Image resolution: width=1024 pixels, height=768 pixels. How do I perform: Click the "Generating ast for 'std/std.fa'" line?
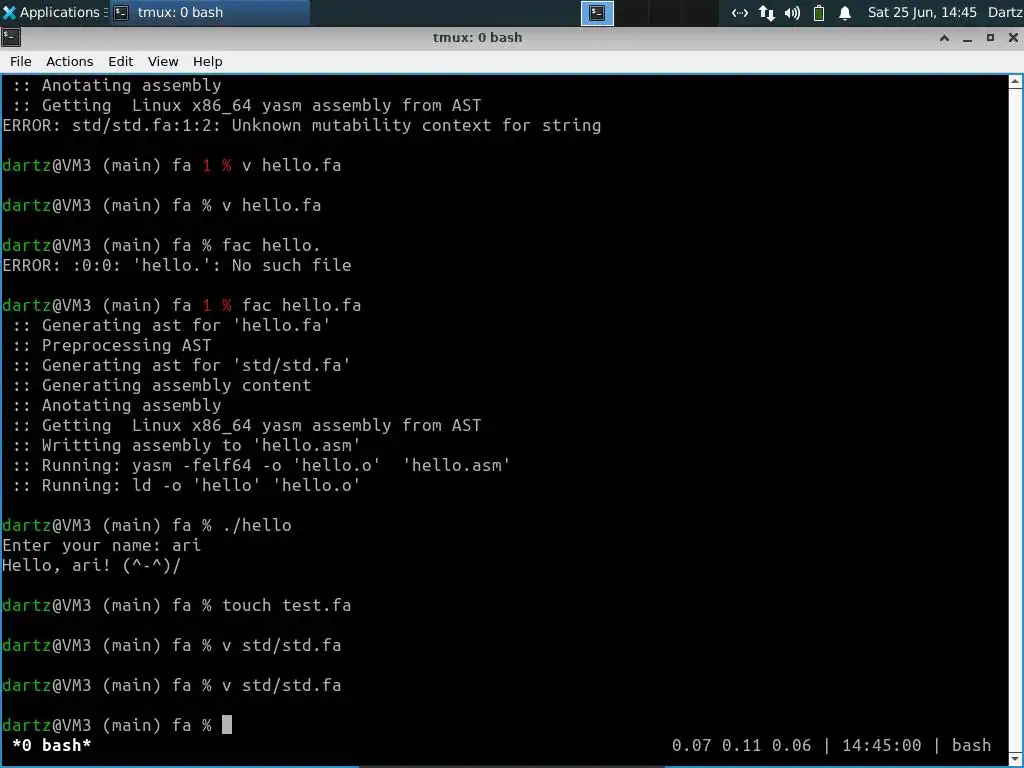pyautogui.click(x=182, y=365)
